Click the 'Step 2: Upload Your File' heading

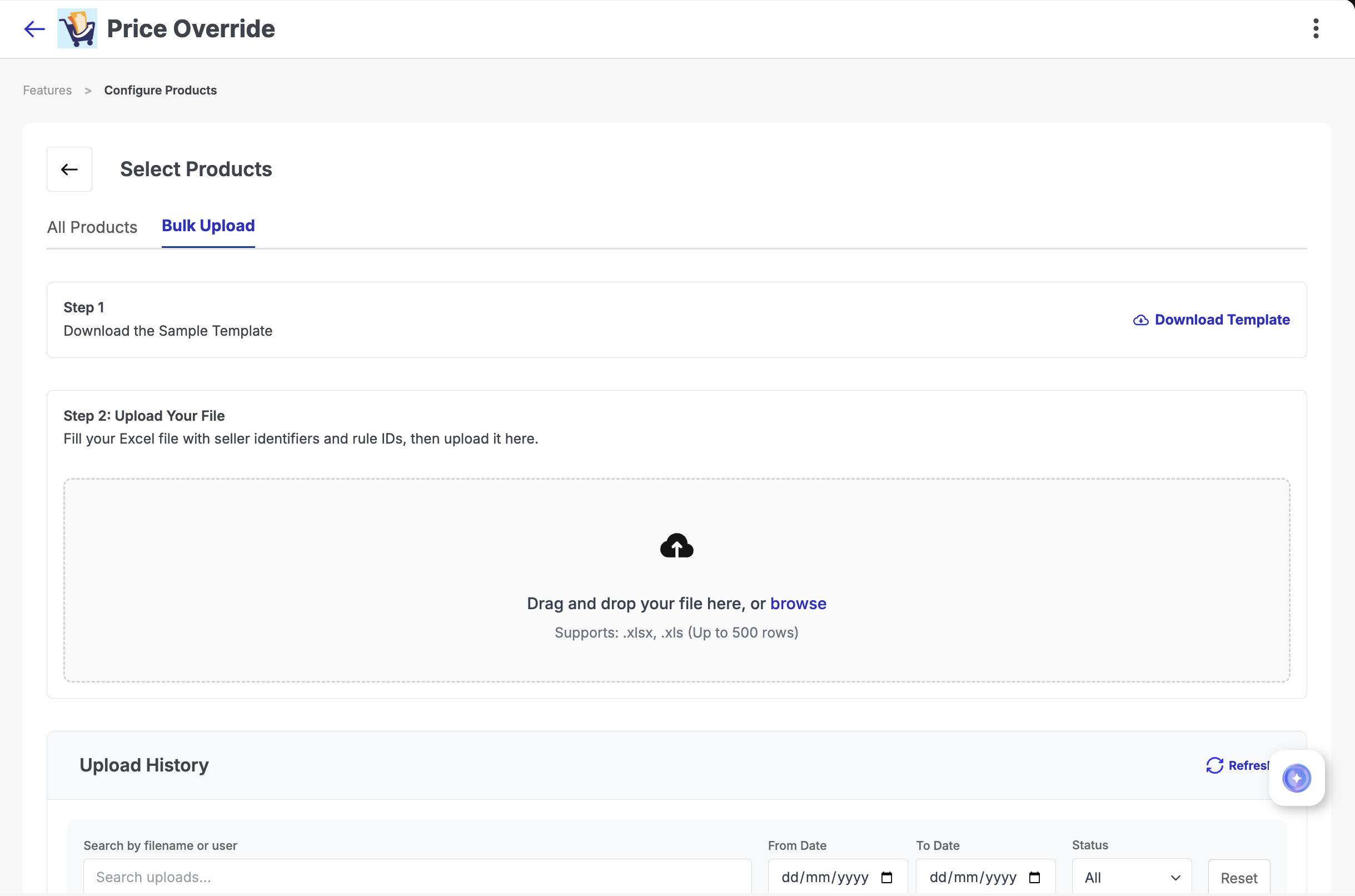point(144,415)
